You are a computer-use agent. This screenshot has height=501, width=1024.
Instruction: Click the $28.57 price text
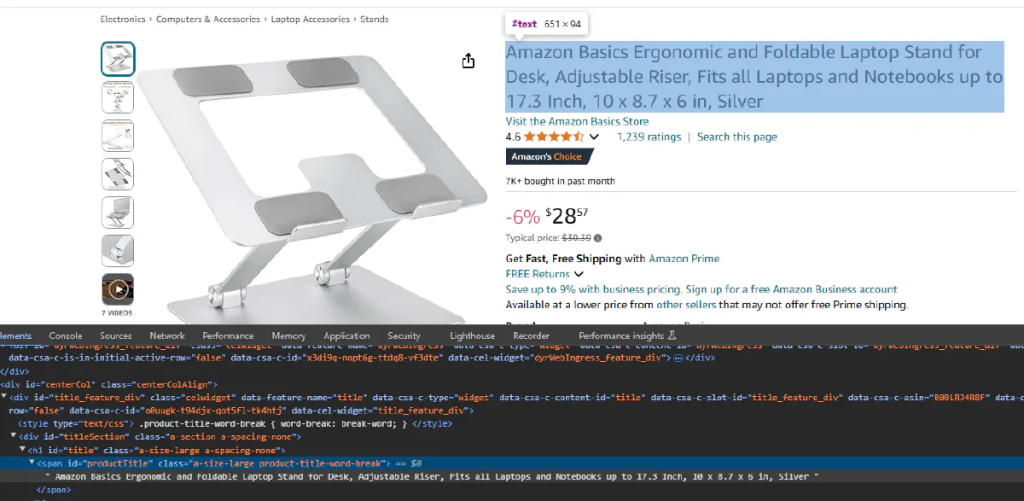click(566, 216)
